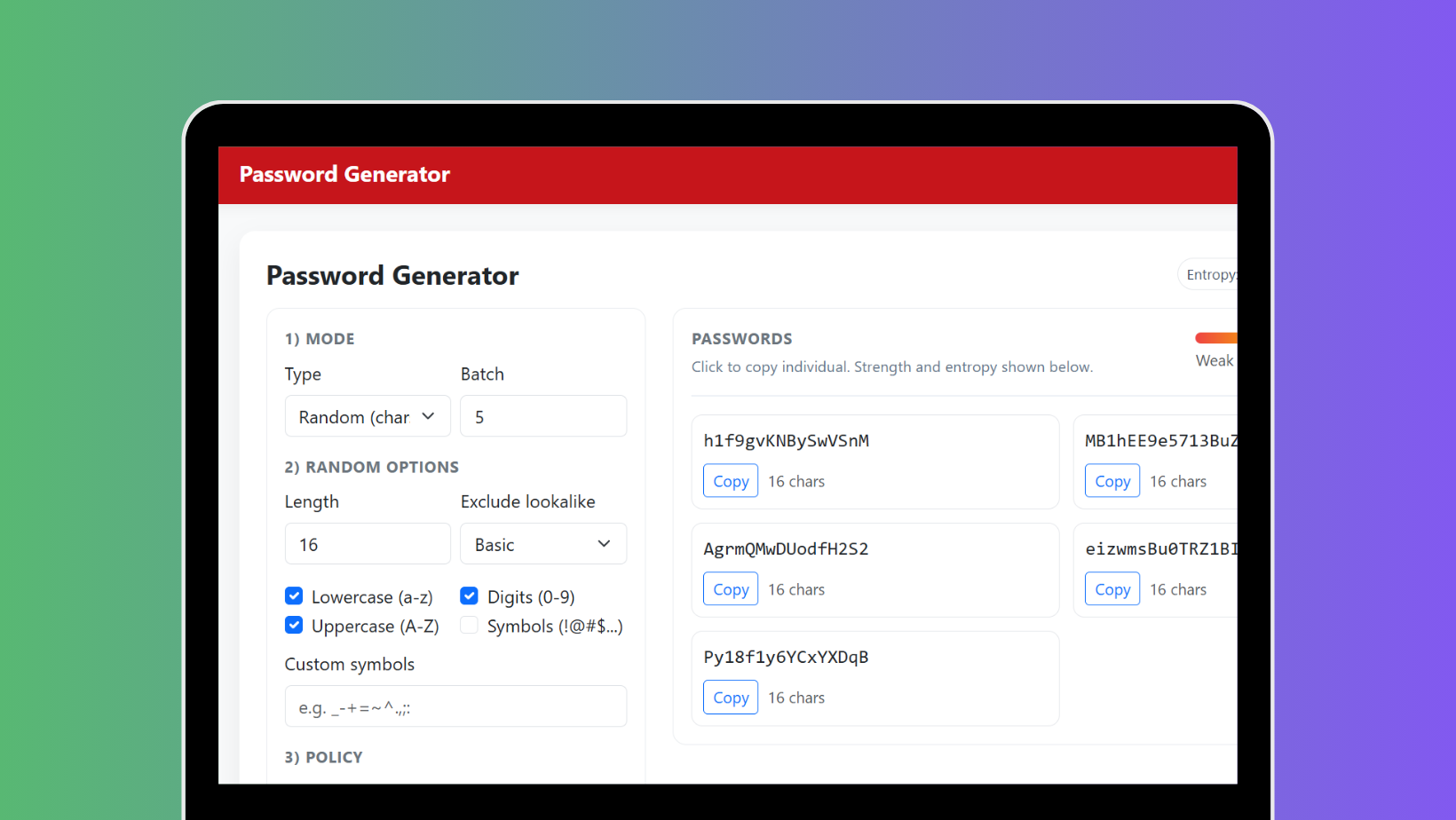Copy the password starting with MB1hEE9e
This screenshot has width=1456, height=820.
point(1112,480)
